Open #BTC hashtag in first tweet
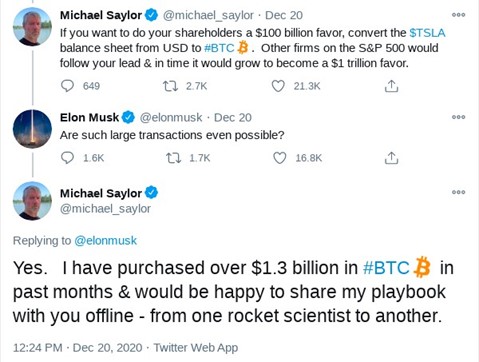Screen dimensions: 479x362 click(x=219, y=48)
